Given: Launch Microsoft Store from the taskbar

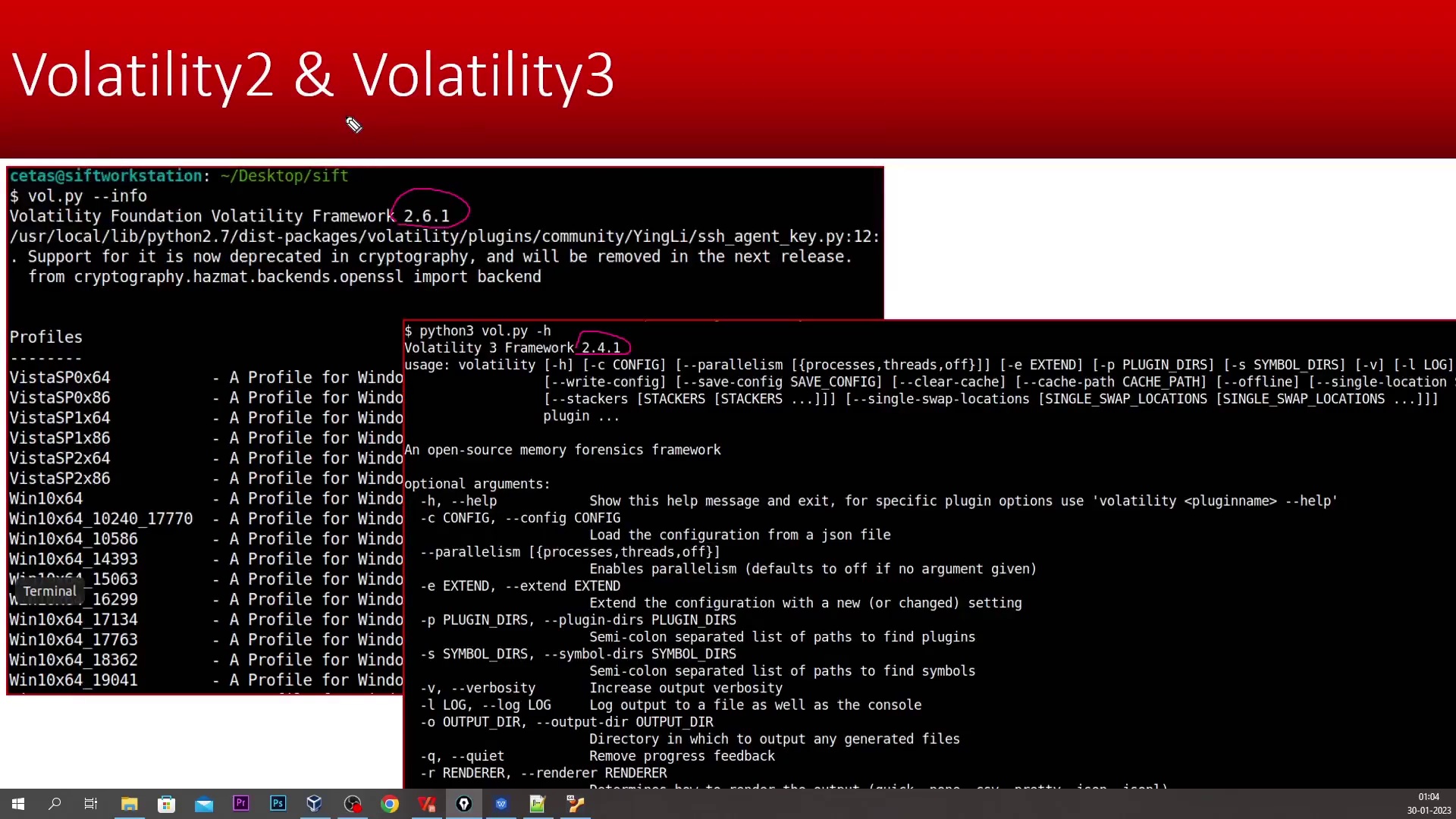Looking at the screenshot, I should (166, 804).
